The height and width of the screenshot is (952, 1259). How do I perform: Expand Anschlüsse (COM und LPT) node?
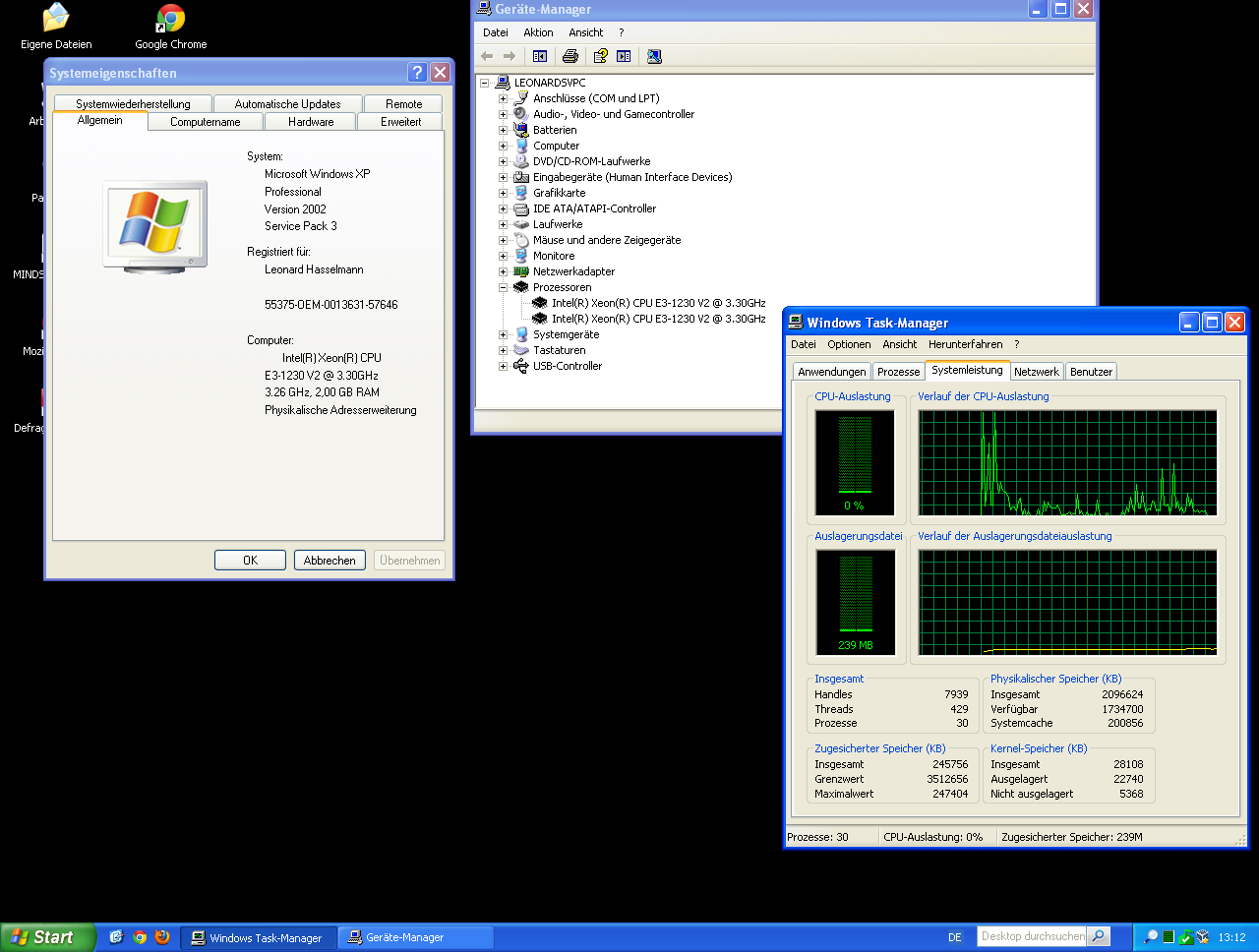[503, 98]
